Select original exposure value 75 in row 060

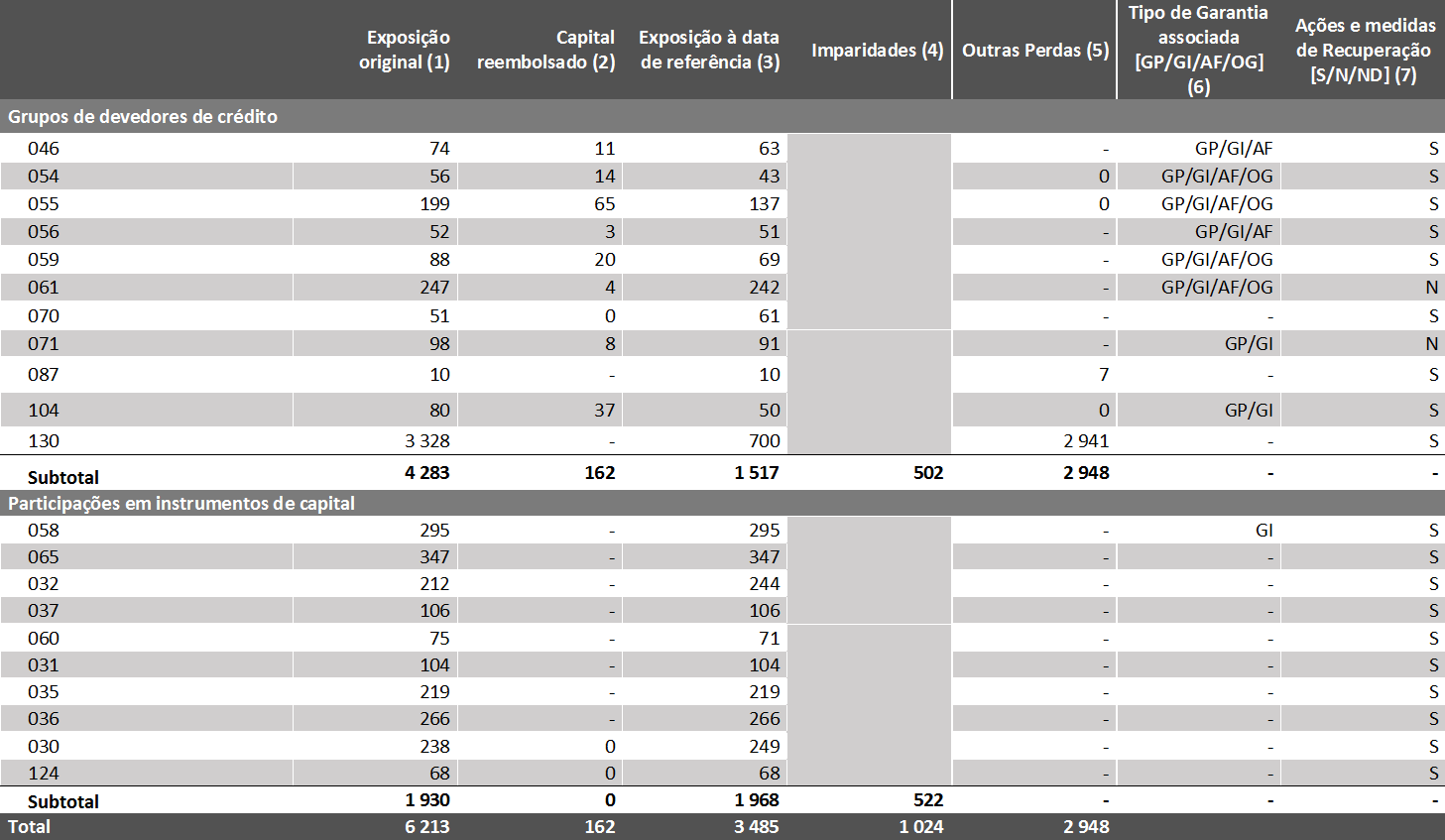coord(439,638)
